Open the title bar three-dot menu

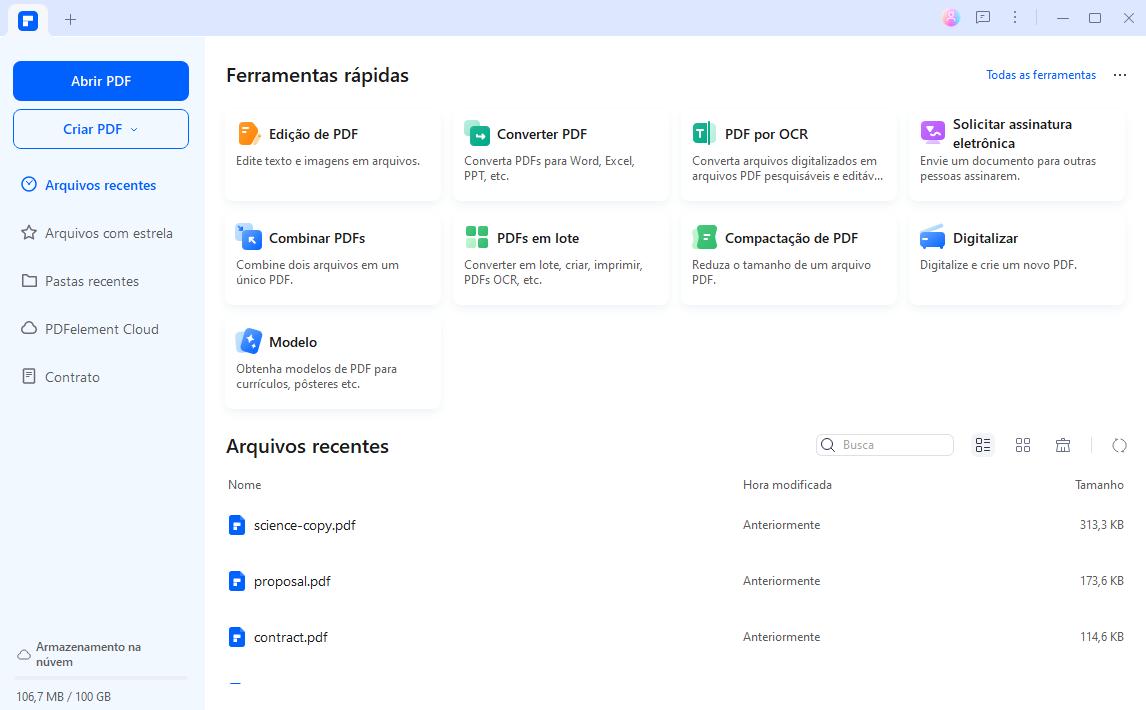[x=1015, y=18]
